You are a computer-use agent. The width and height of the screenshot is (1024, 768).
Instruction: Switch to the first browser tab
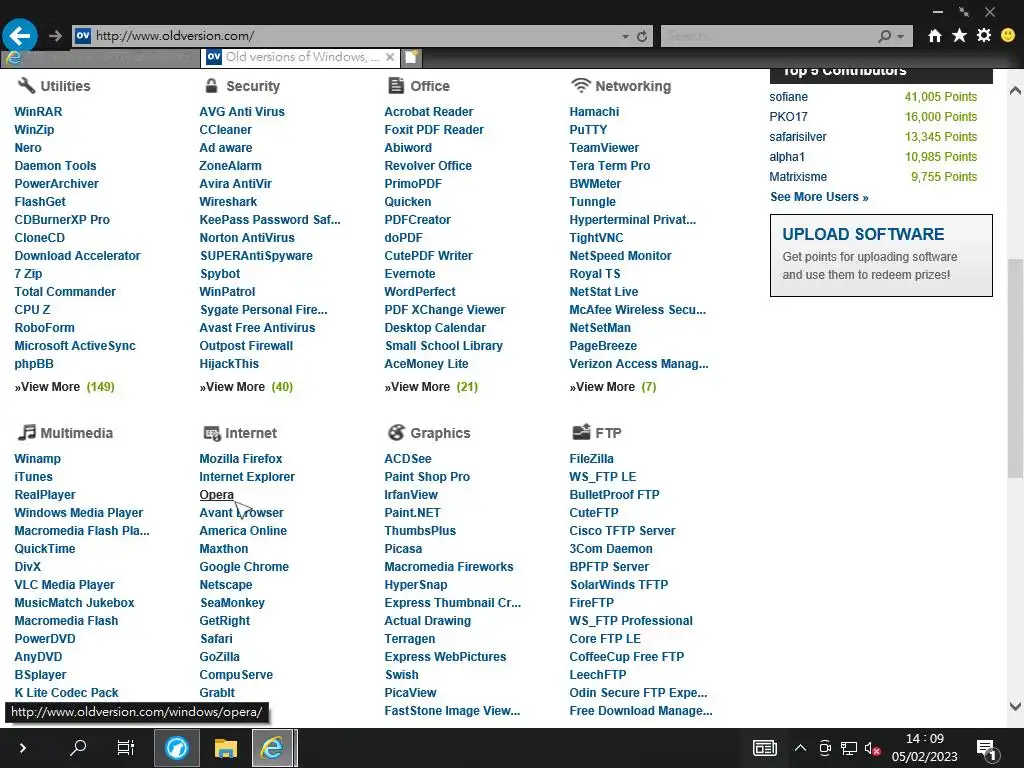[101, 57]
